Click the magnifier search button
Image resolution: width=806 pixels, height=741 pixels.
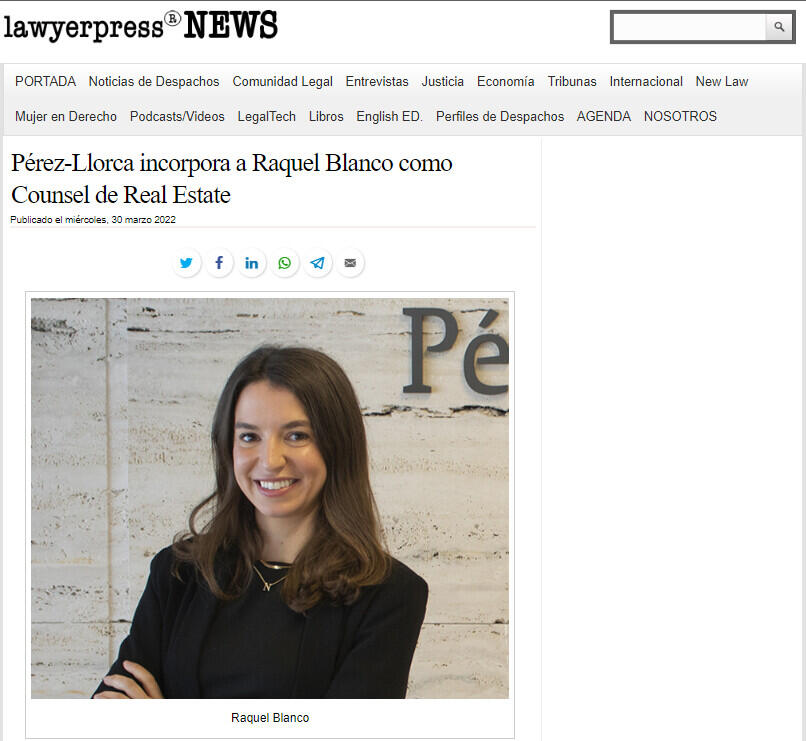coord(779,27)
